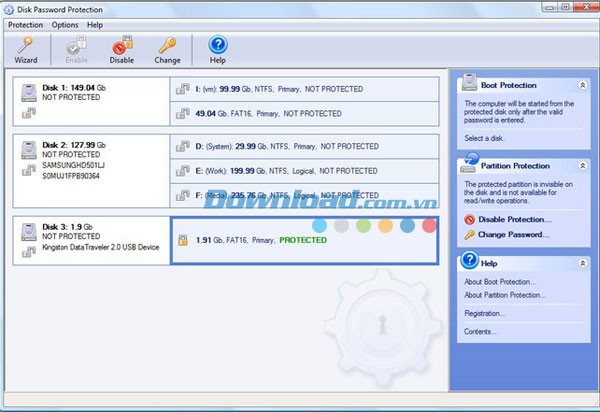The height and width of the screenshot is (412, 600).
Task: Select Disk 3: 1.9 Gb entry
Action: 91,241
